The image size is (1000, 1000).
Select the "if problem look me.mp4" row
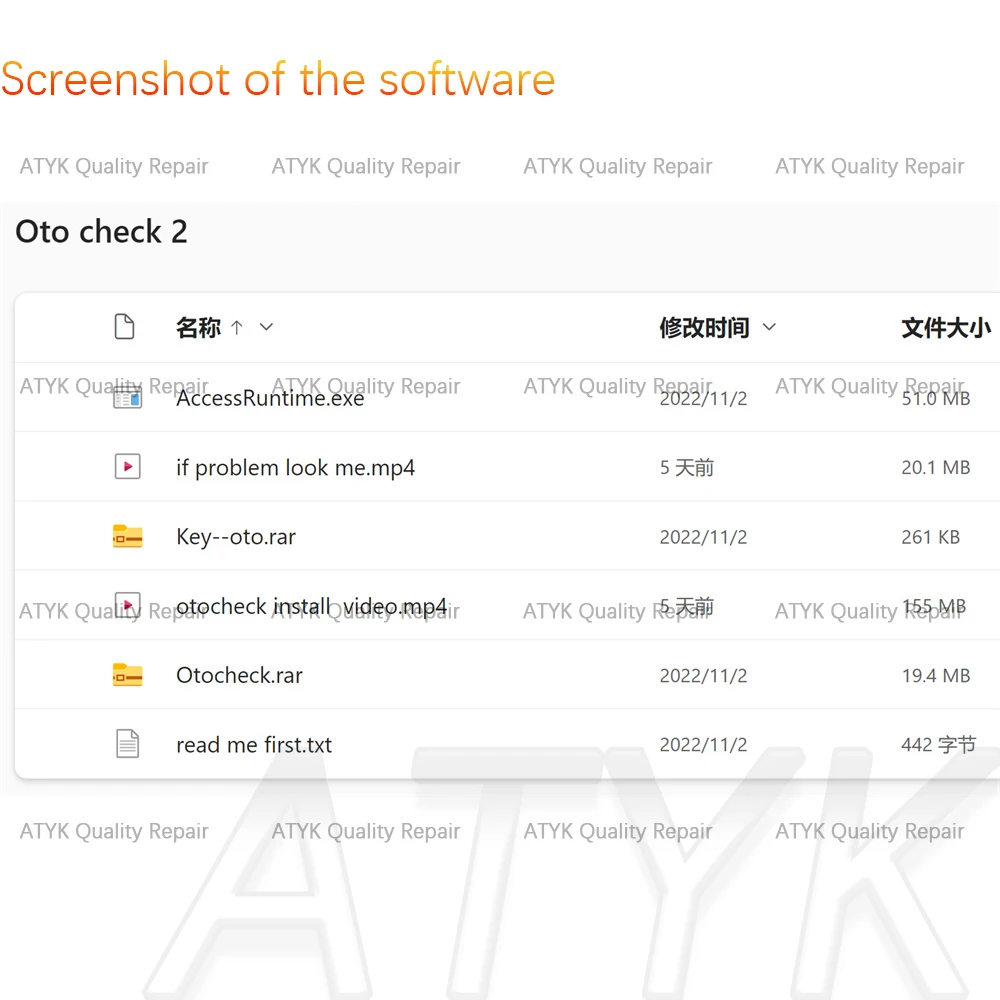coord(296,466)
